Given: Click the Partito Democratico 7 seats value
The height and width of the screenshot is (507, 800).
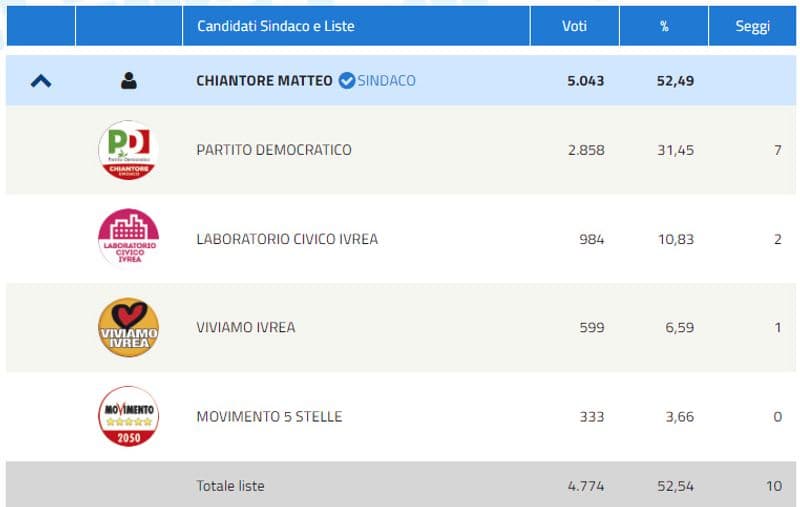Looking at the screenshot, I should coord(777,150).
